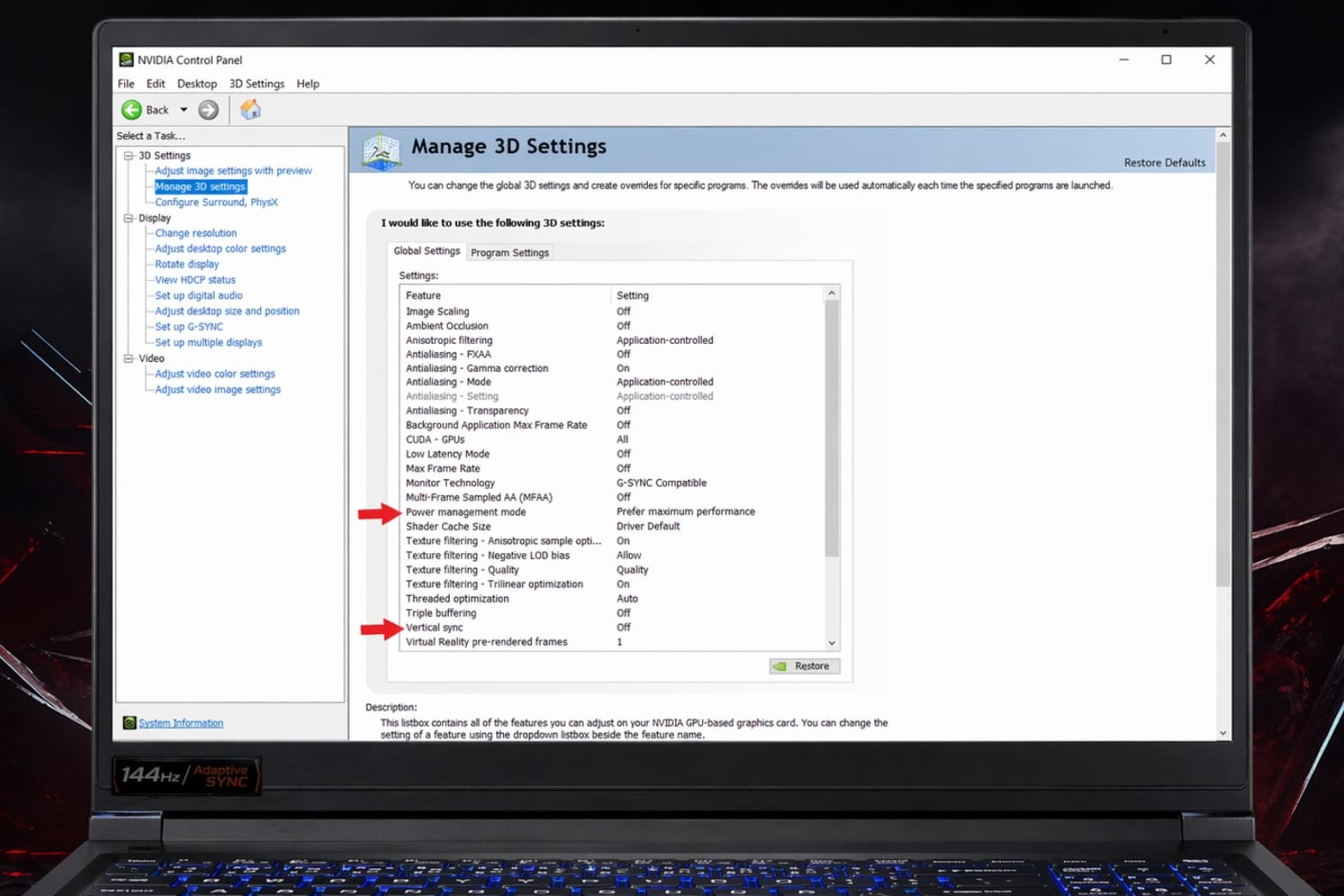Open the Help menu
The width and height of the screenshot is (1344, 896).
308,84
